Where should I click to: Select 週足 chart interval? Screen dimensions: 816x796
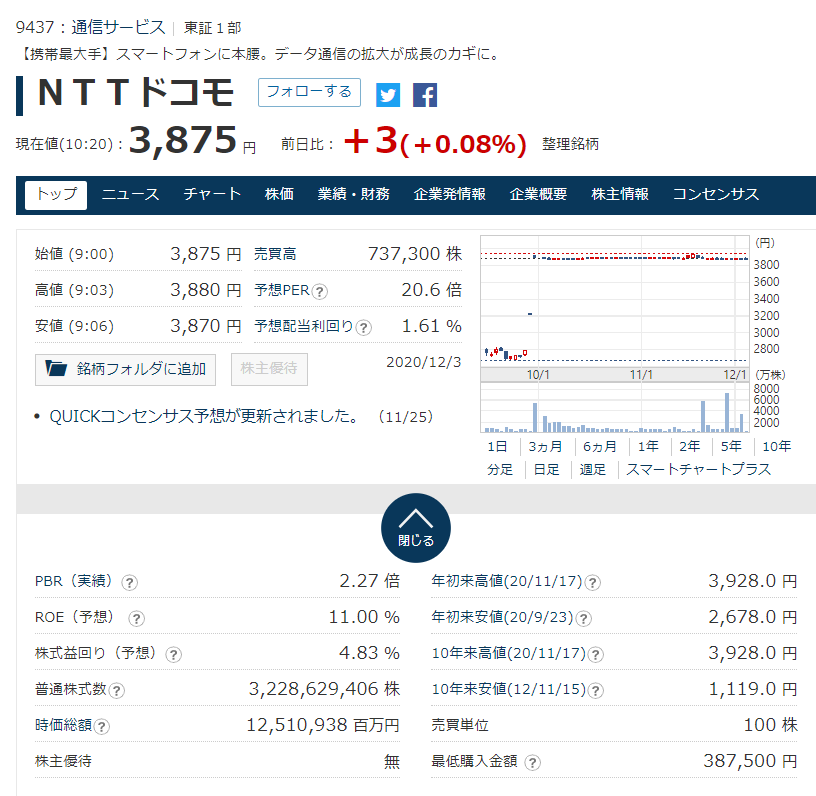593,470
